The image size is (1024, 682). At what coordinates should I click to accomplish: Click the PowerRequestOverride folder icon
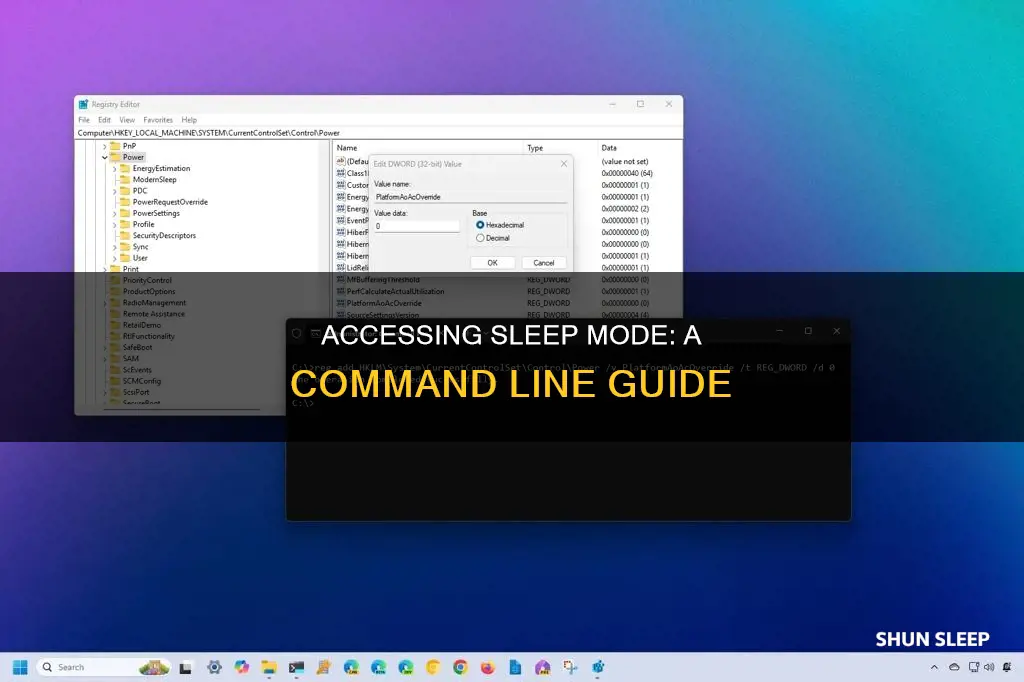pyautogui.click(x=125, y=202)
